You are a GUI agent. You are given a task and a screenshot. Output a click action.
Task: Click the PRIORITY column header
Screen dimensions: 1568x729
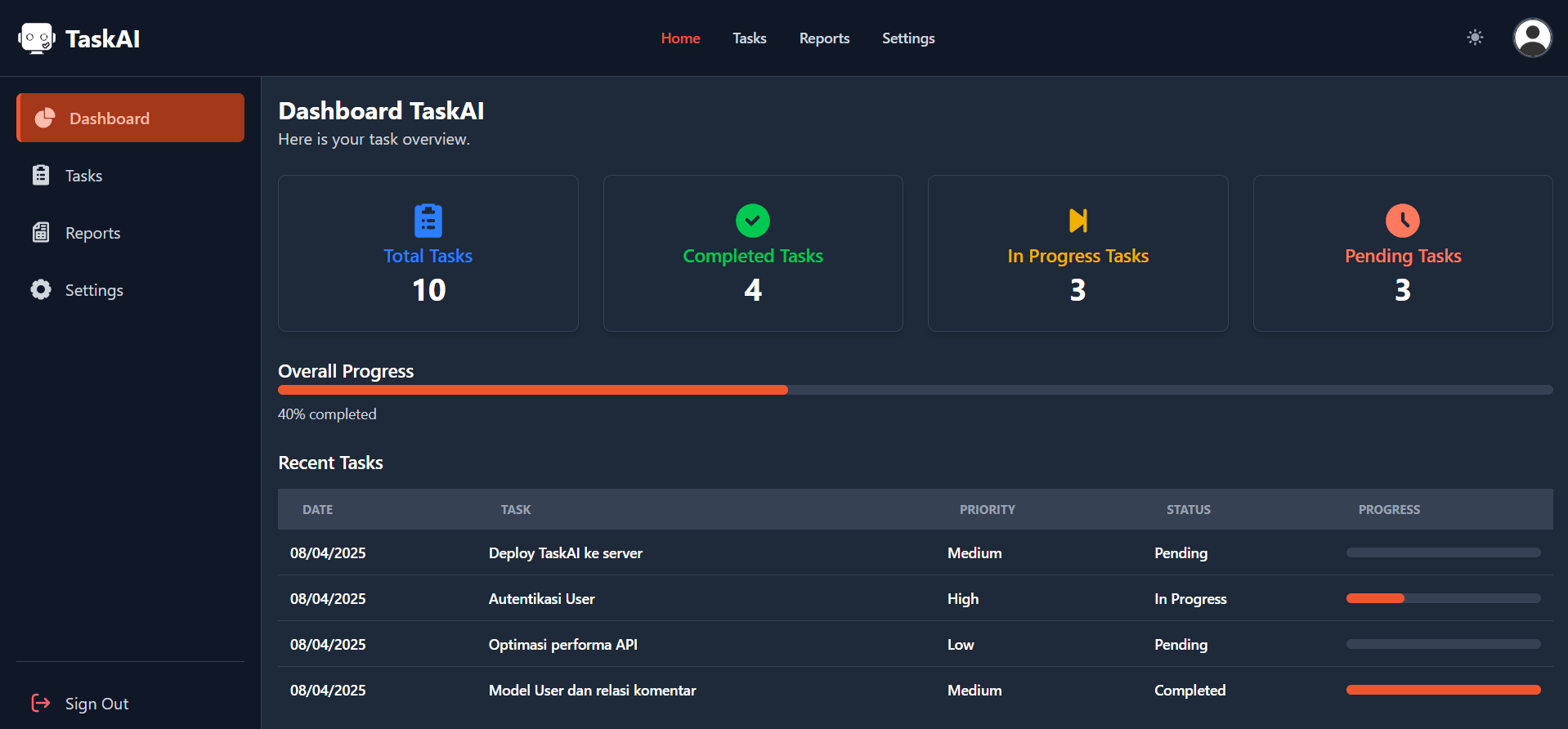pos(987,510)
